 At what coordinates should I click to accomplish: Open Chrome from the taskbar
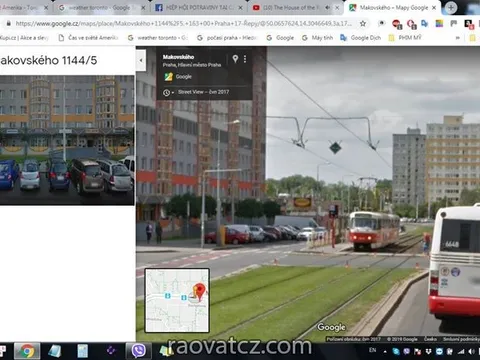click(x=27, y=351)
